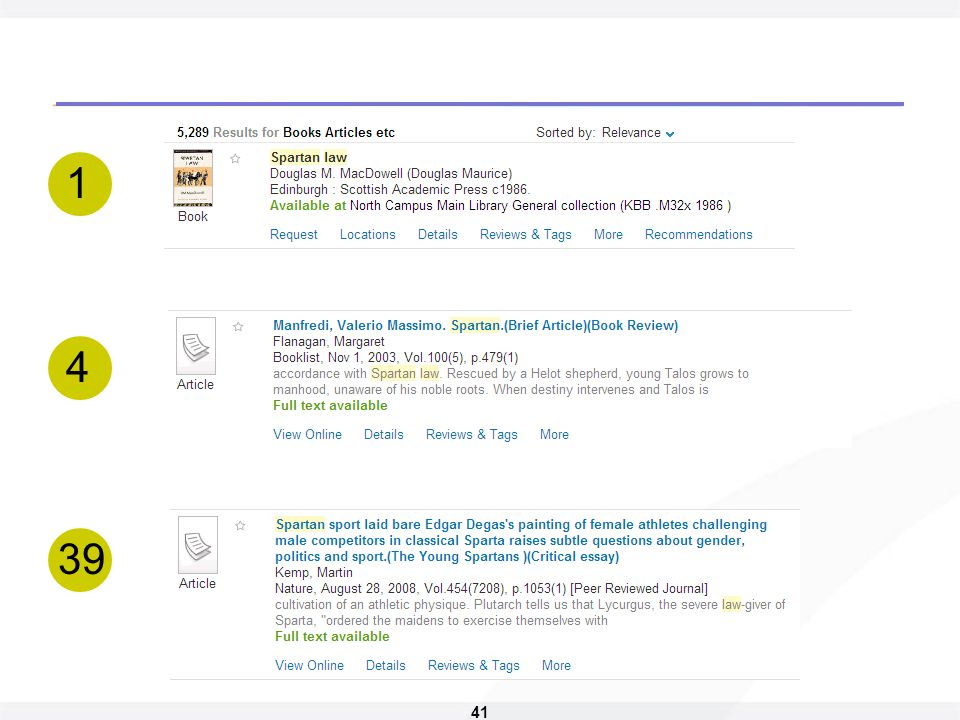This screenshot has height=720, width=960.
Task: Click Booklist, Nov 1, 2003 citation
Action: [396, 358]
